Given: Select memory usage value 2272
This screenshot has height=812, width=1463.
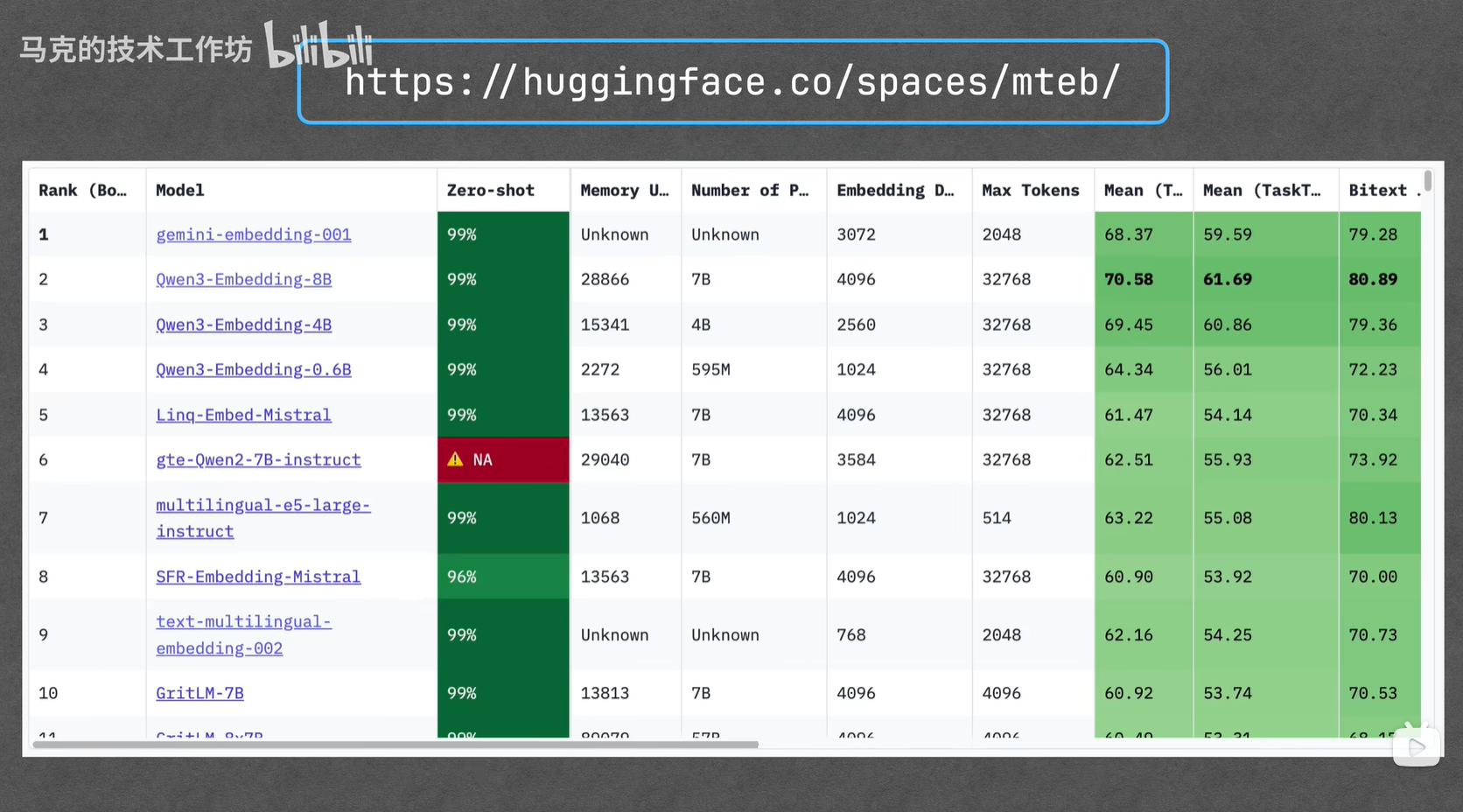Looking at the screenshot, I should [x=600, y=369].
